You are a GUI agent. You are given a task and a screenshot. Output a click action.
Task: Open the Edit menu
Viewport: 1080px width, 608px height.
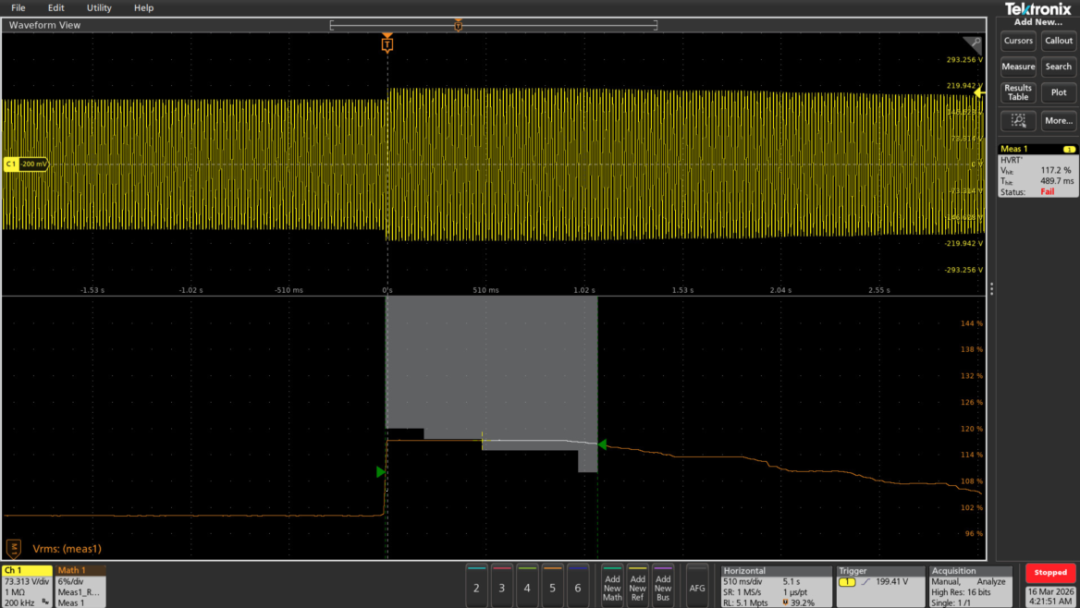56,8
